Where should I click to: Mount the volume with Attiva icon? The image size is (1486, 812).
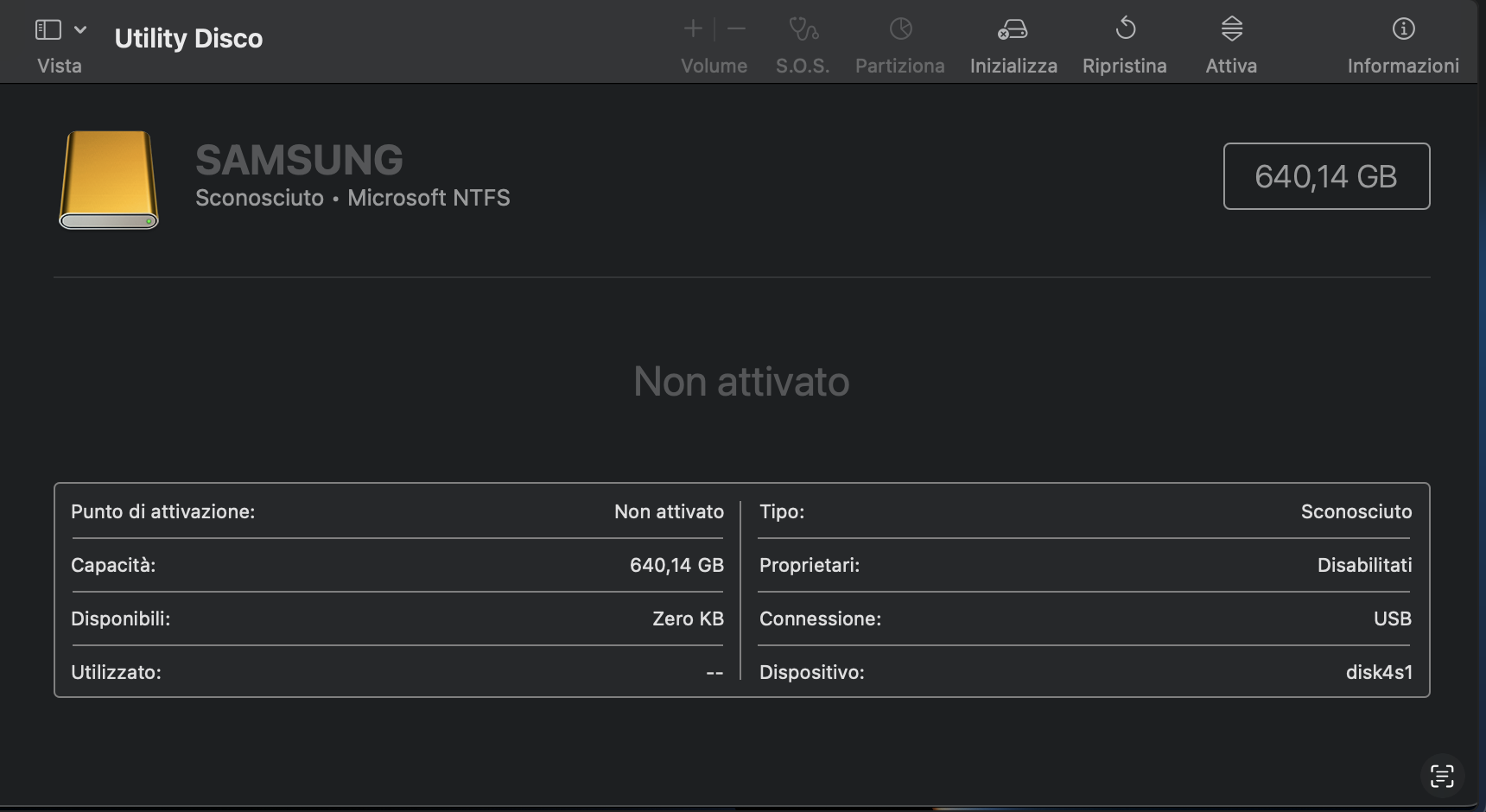tap(1232, 29)
